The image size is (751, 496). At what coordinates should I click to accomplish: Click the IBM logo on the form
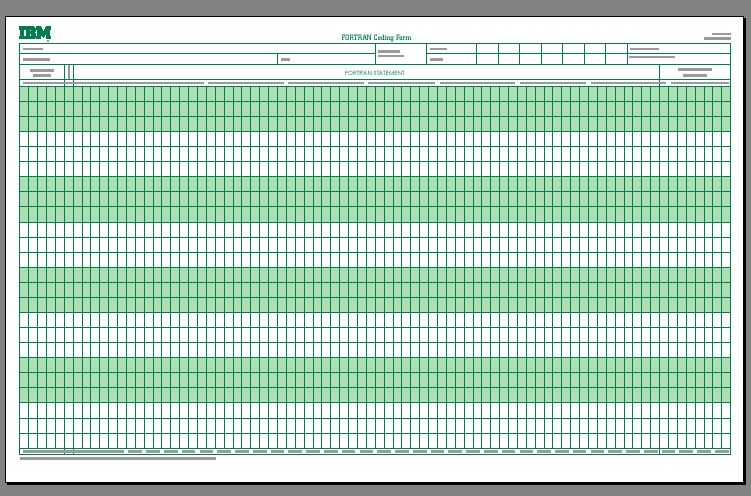(35, 33)
